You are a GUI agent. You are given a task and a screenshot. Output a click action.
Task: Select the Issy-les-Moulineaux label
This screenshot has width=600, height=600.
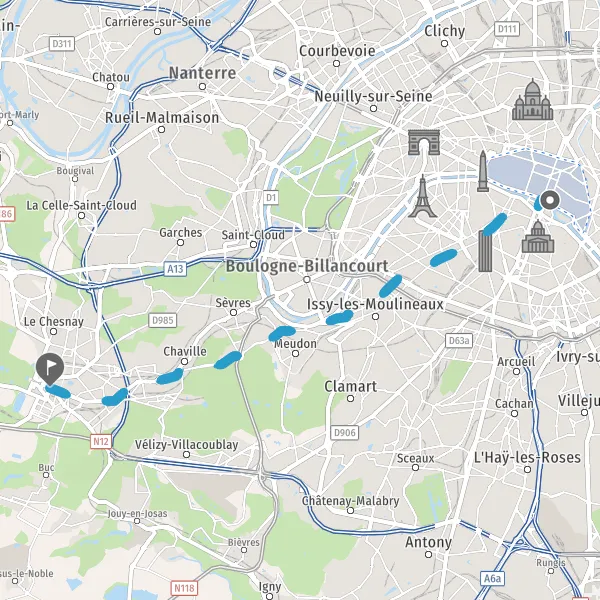point(375,304)
